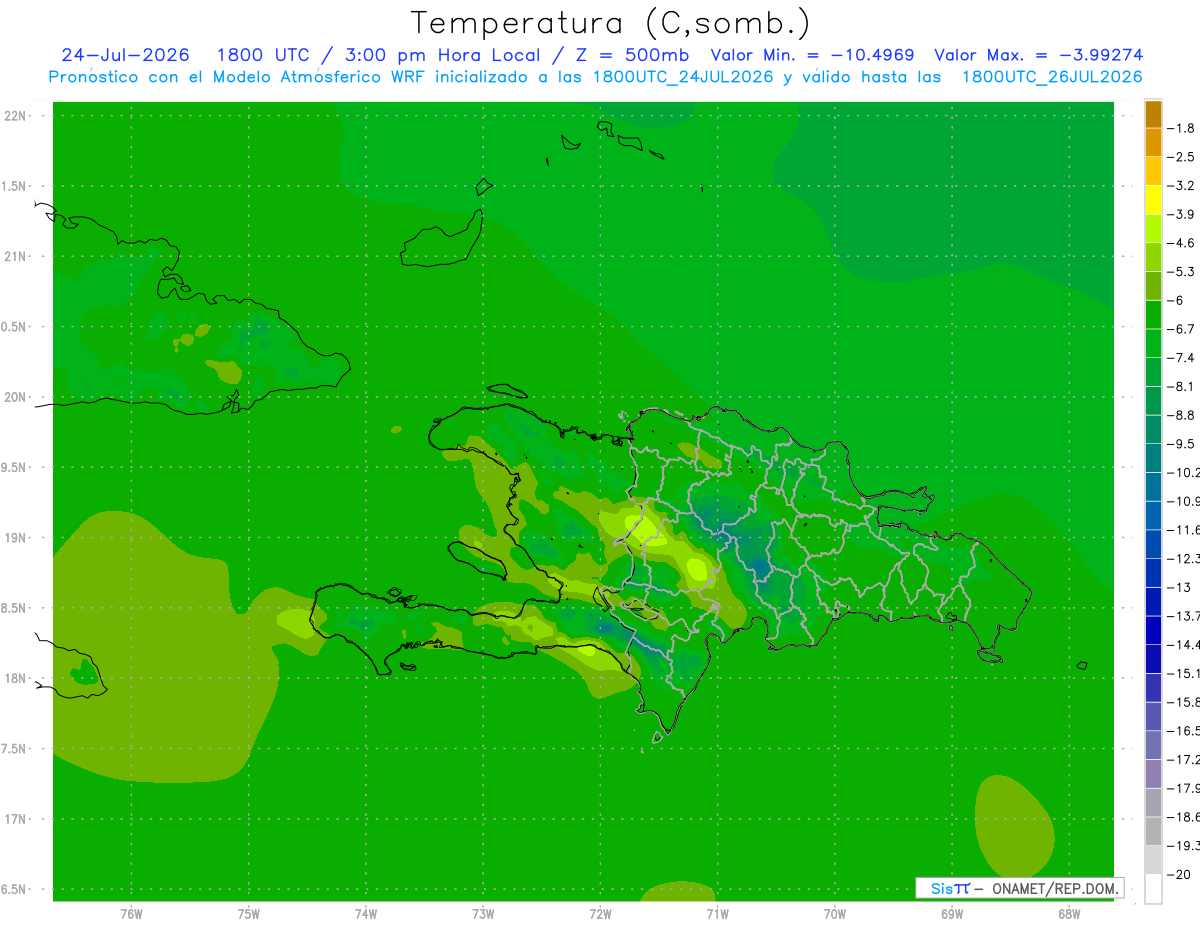Click the 'Z = 500mb' pressure level text

point(630,55)
